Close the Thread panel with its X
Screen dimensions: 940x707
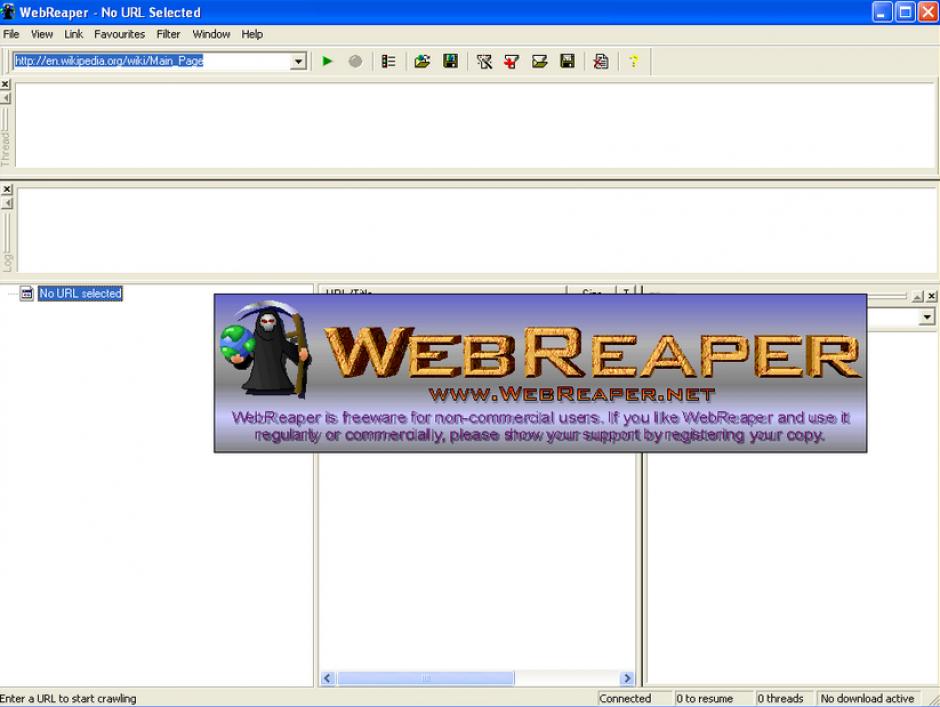(x=5, y=85)
